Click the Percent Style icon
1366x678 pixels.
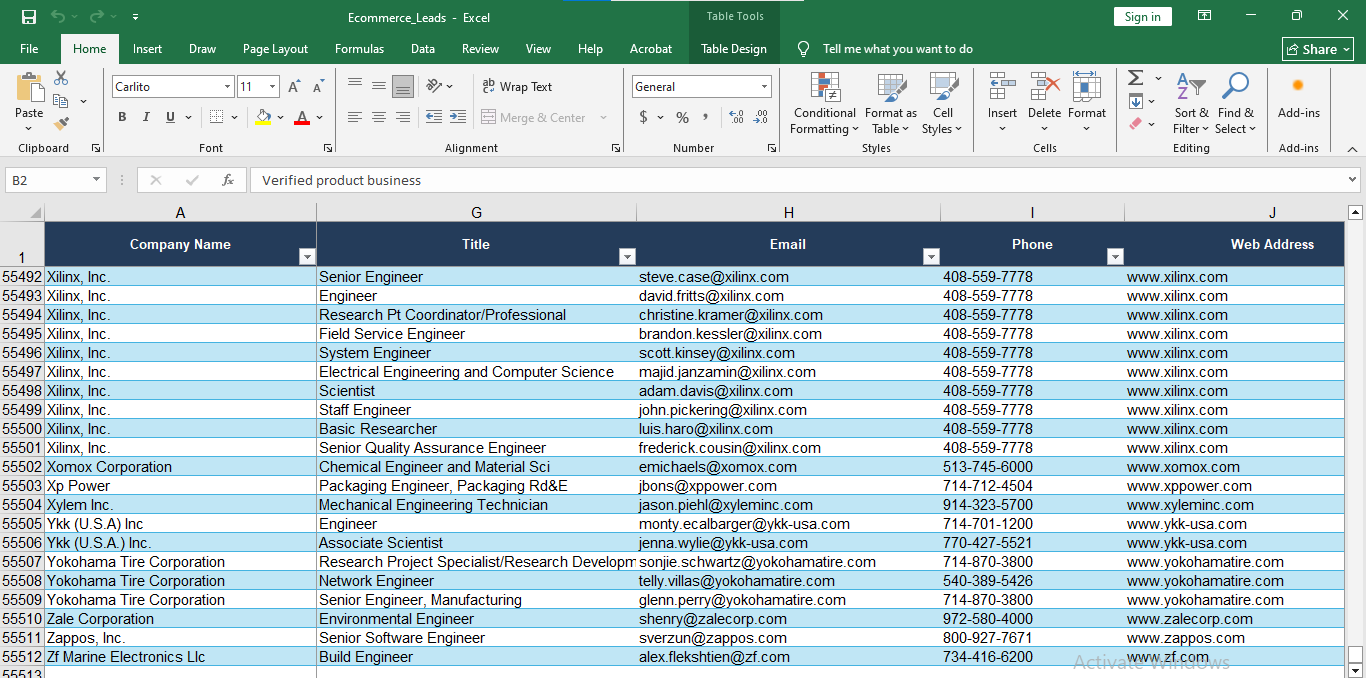(x=682, y=117)
